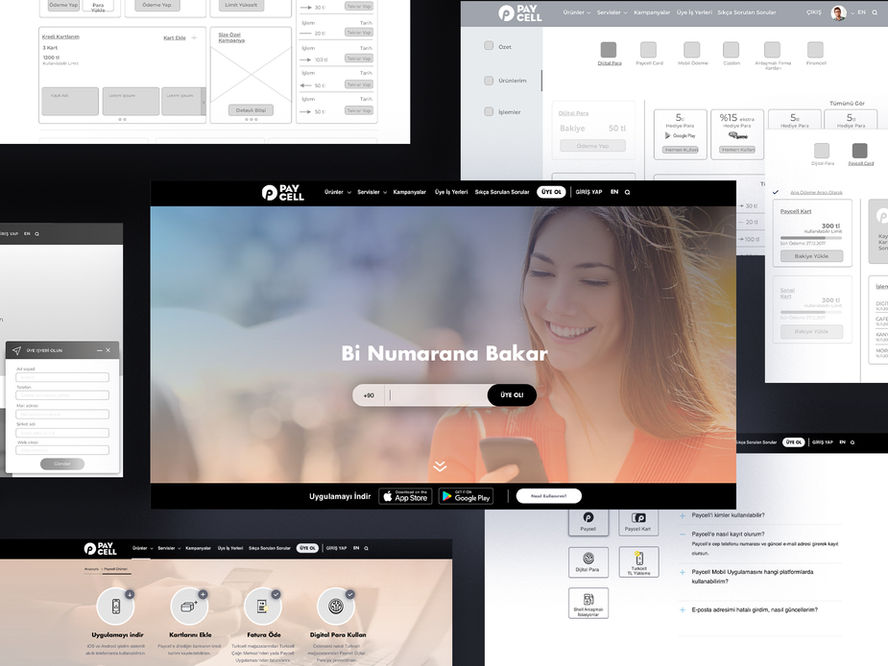Open Üye İş Yerleri in center homepage header

tap(451, 192)
